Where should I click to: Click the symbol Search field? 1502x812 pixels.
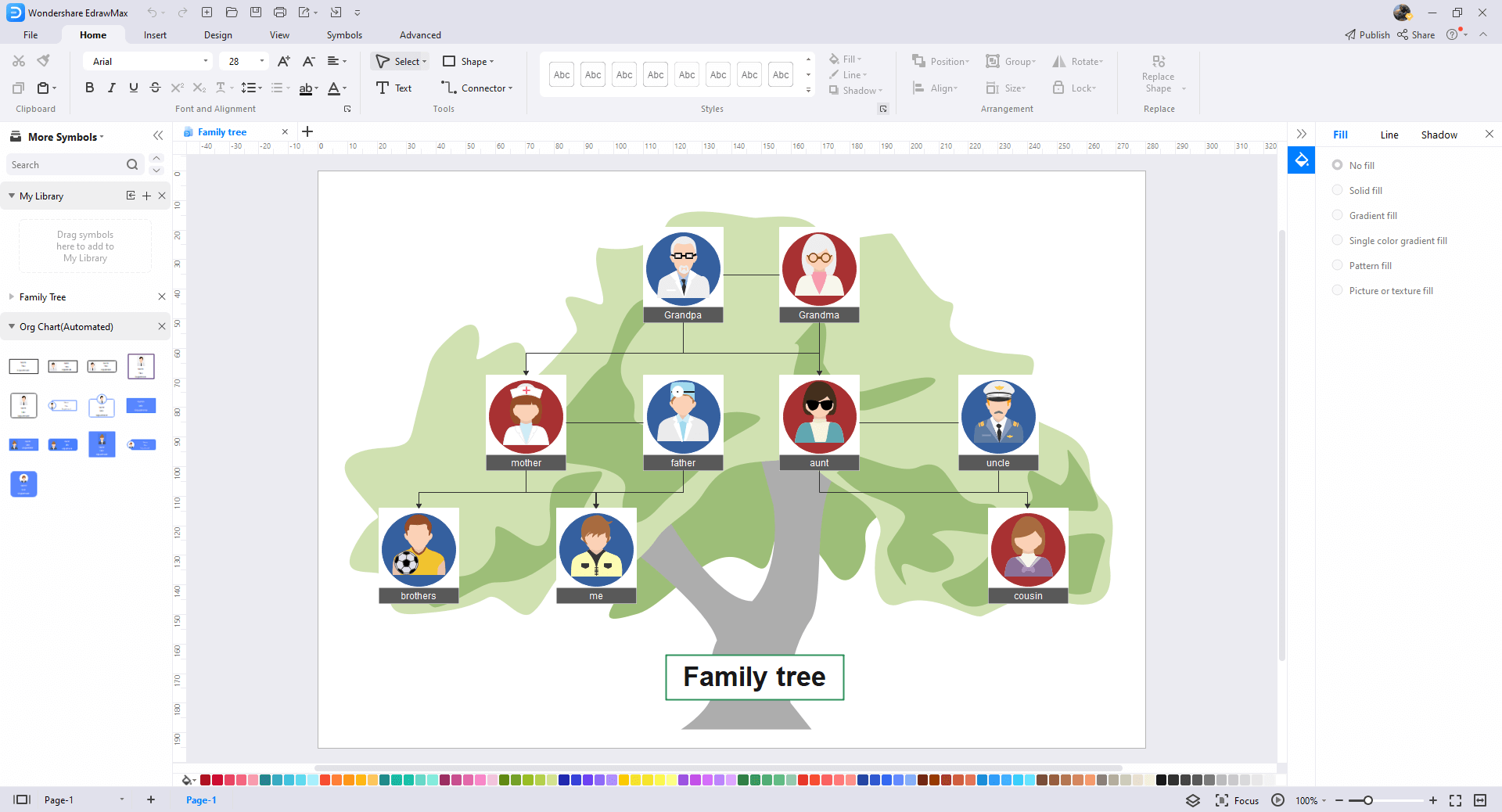coord(66,165)
